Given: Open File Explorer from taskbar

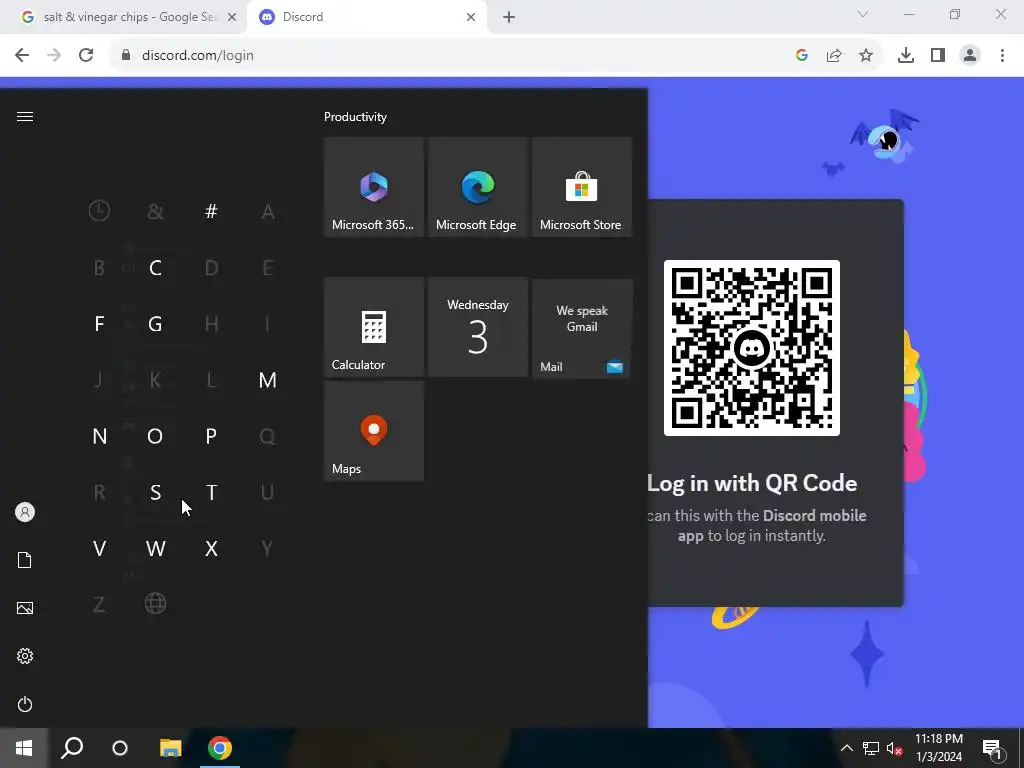Looking at the screenshot, I should [x=170, y=748].
